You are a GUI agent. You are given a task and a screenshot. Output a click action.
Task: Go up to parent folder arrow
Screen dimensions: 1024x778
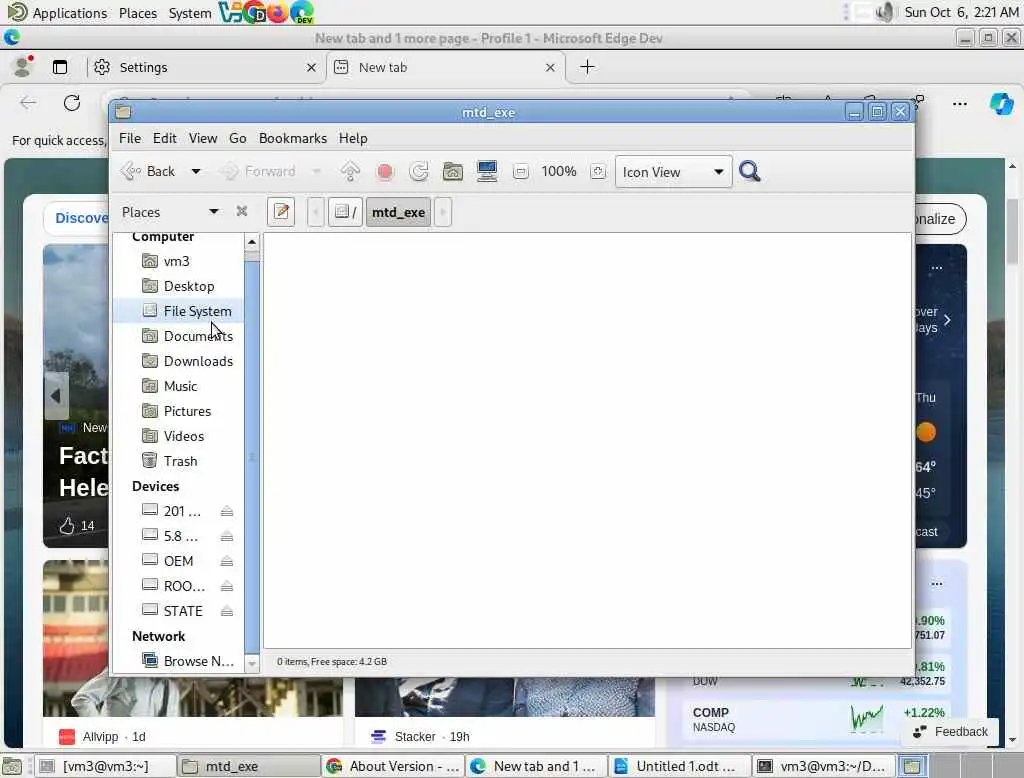[350, 172]
